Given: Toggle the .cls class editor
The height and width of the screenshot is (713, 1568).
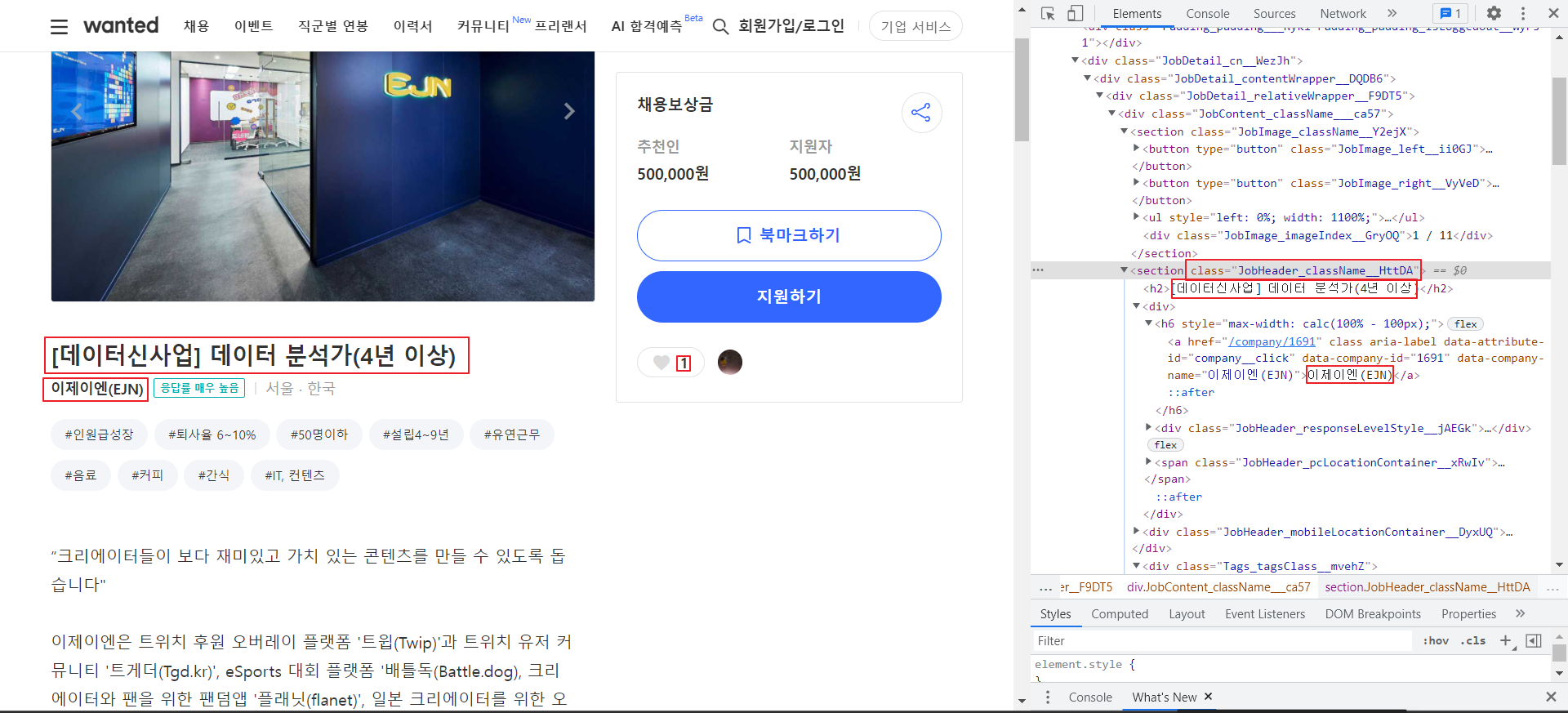Looking at the screenshot, I should [x=1475, y=641].
